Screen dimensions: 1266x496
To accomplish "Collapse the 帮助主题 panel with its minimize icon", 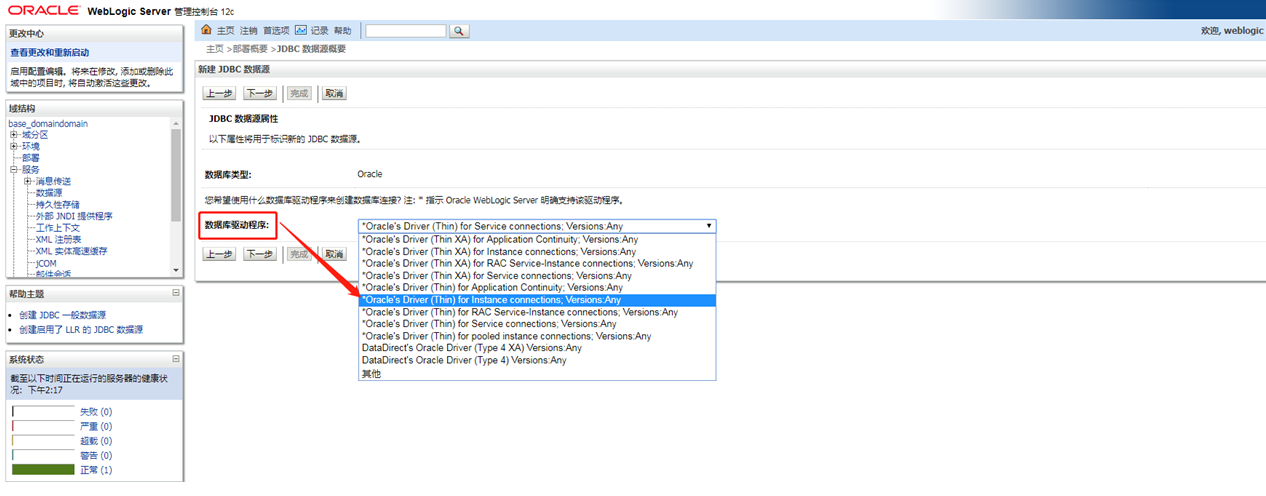I will (176, 293).
